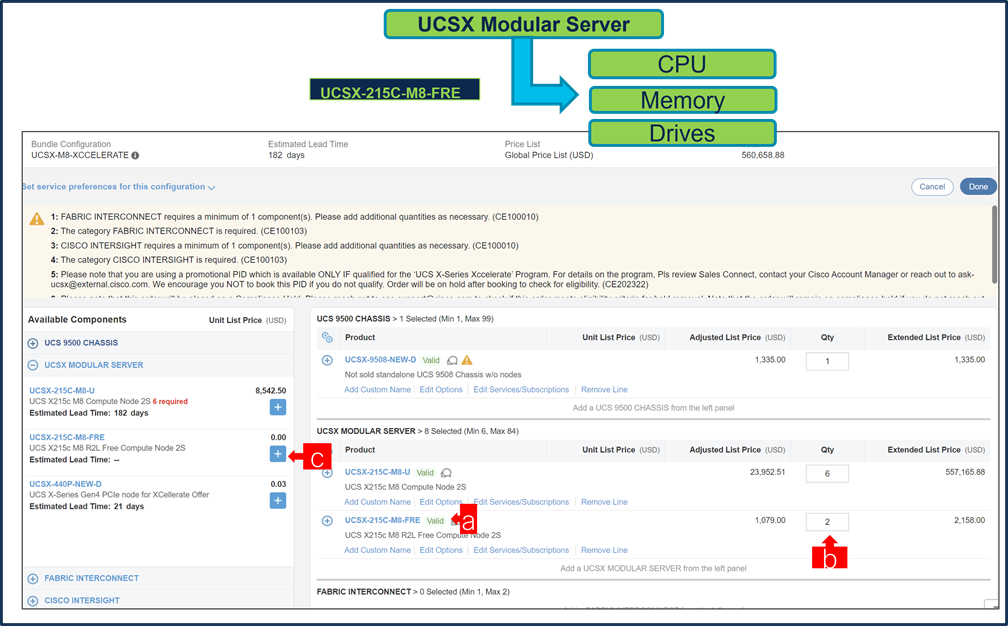Image resolution: width=1008 pixels, height=626 pixels.
Task: Click the comment icon next to UCSX-215C-M8-U Valid
Action: (446, 473)
